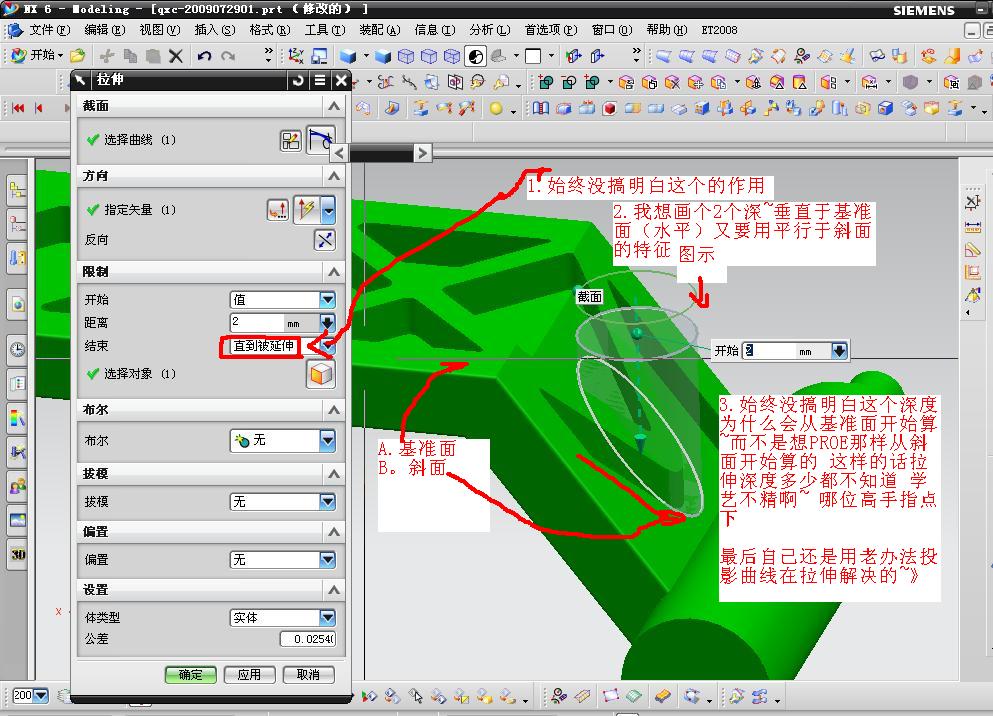This screenshot has height=716, width=993.
Task: Click the Undo icon in the toolbar
Action: tap(204, 56)
